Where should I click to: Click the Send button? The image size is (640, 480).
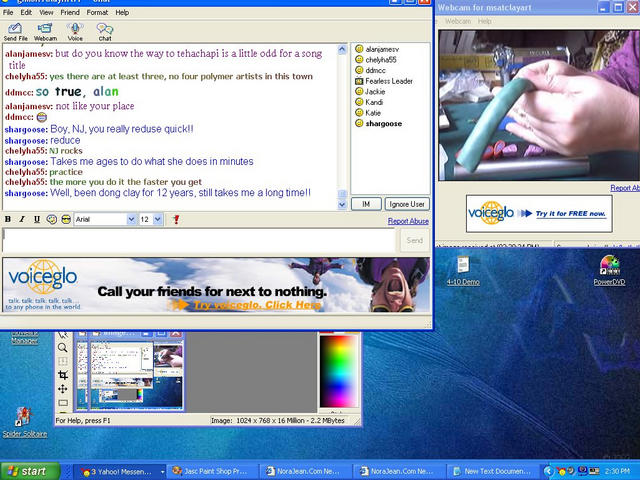point(415,240)
